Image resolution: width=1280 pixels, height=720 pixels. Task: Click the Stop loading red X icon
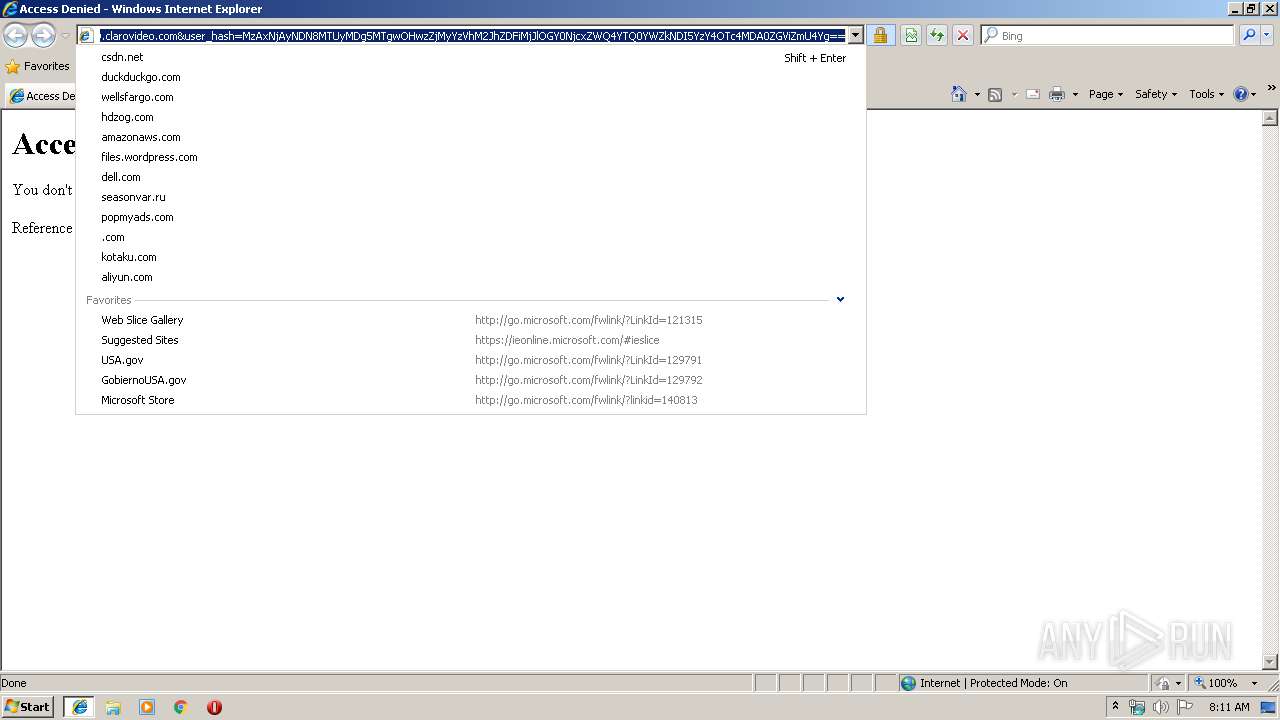pyautogui.click(x=962, y=36)
